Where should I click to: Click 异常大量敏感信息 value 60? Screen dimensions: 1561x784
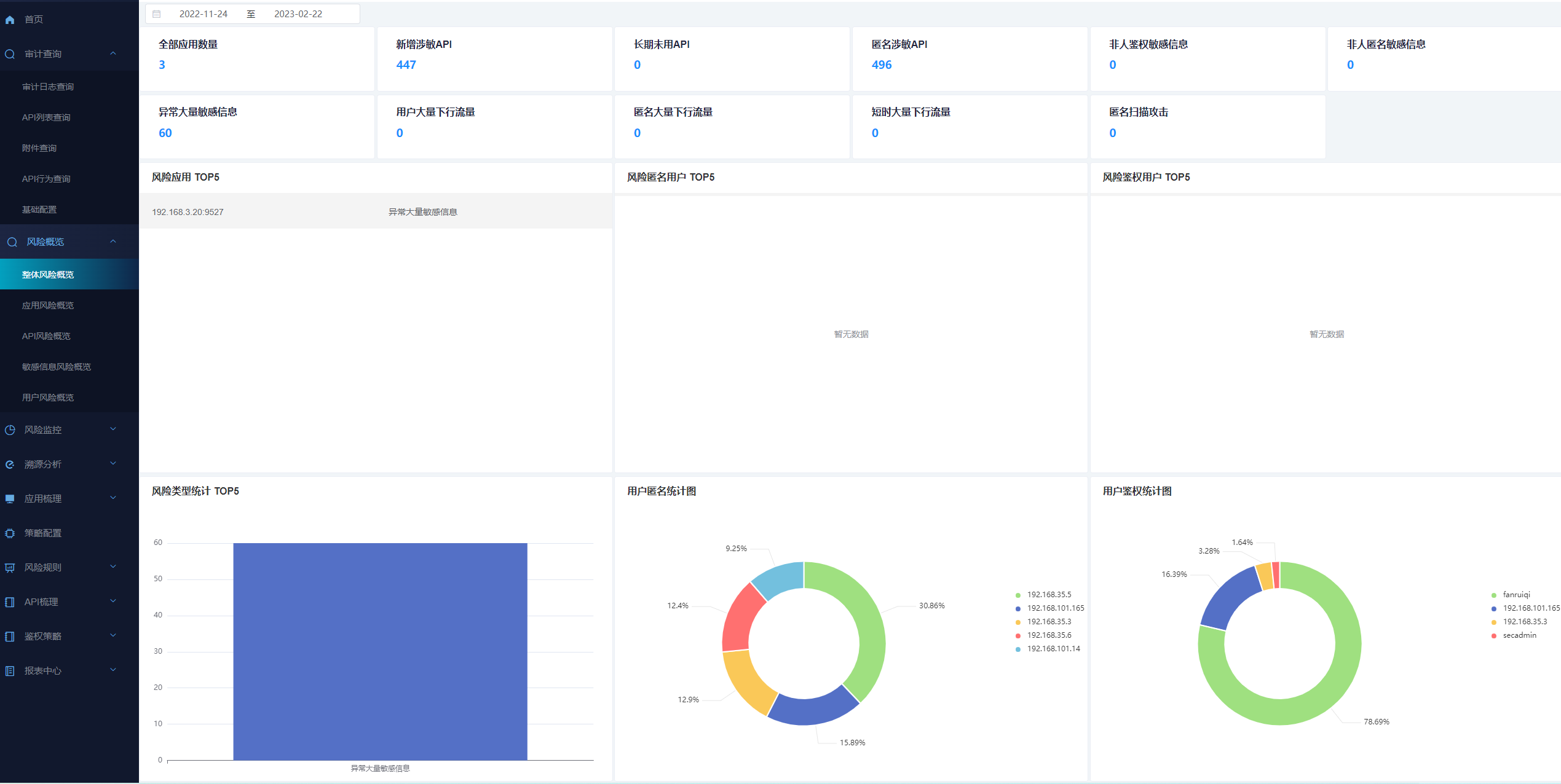165,133
